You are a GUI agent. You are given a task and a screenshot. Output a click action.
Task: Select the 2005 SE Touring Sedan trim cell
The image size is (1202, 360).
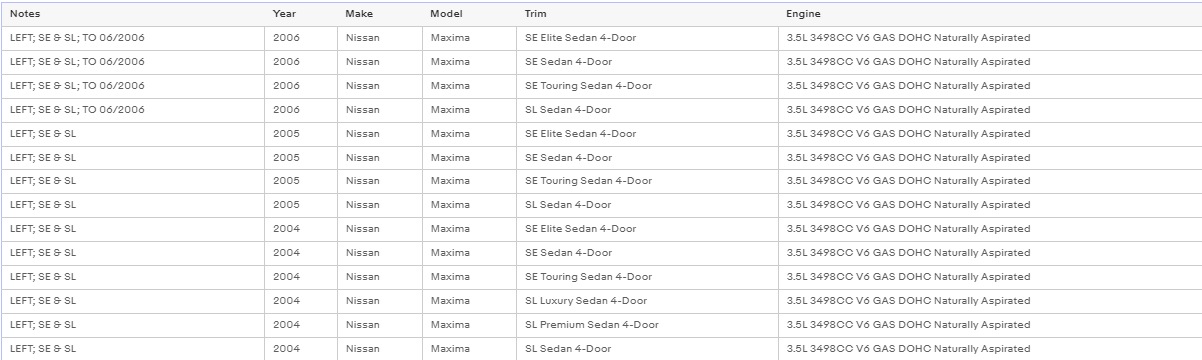coord(647,181)
